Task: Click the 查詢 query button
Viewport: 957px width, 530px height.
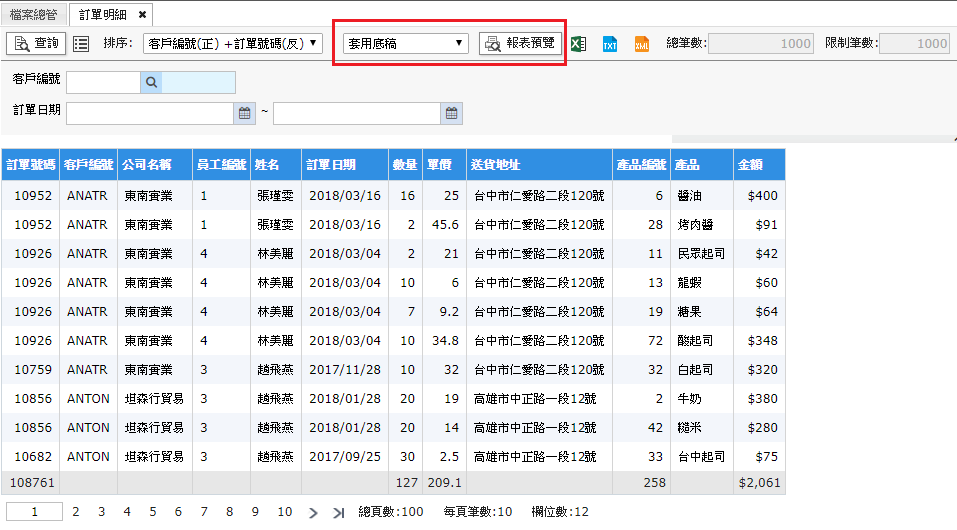Action: coord(36,43)
